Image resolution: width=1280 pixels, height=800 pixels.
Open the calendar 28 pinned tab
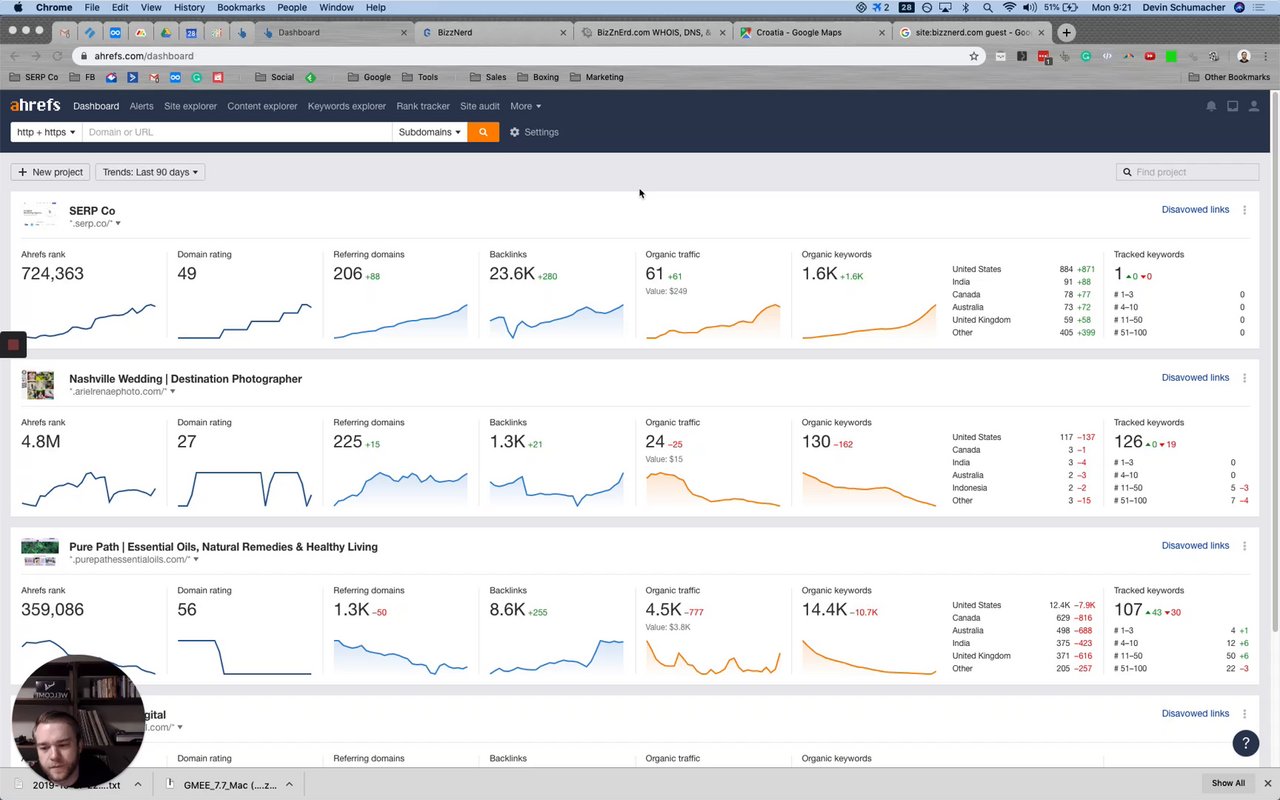tap(191, 32)
